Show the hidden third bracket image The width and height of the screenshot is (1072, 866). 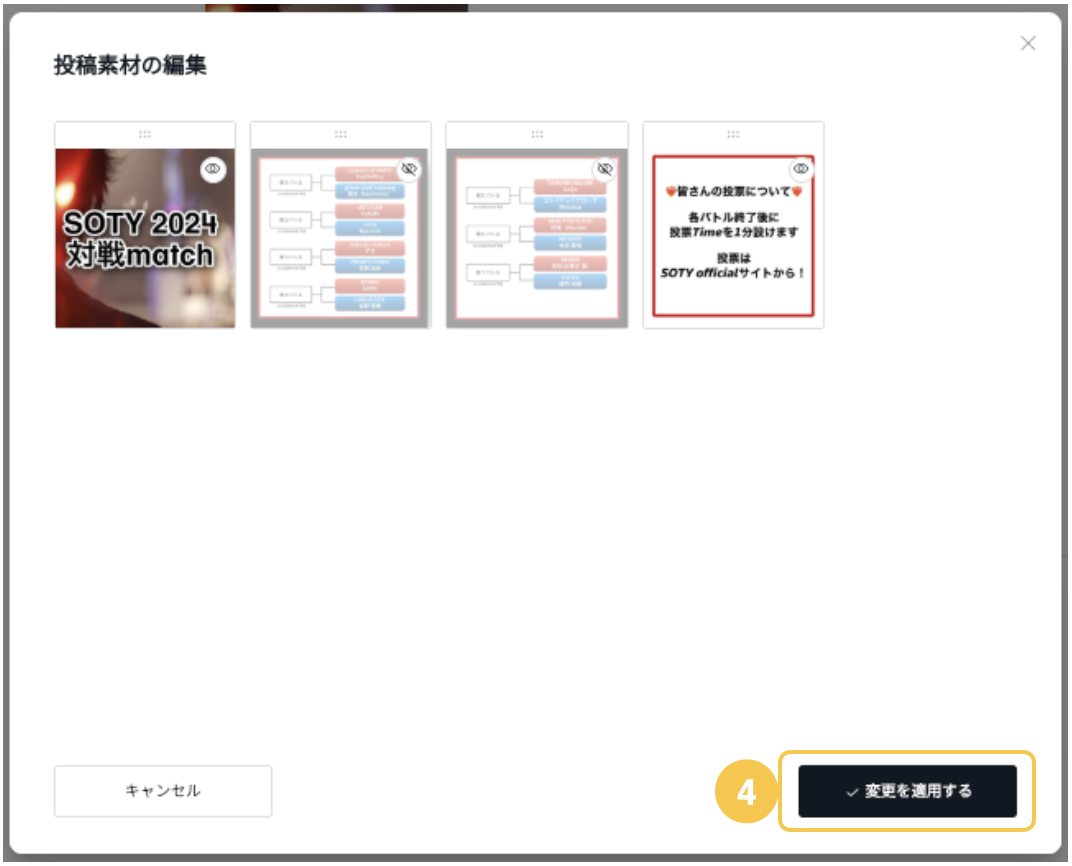pyautogui.click(x=605, y=169)
